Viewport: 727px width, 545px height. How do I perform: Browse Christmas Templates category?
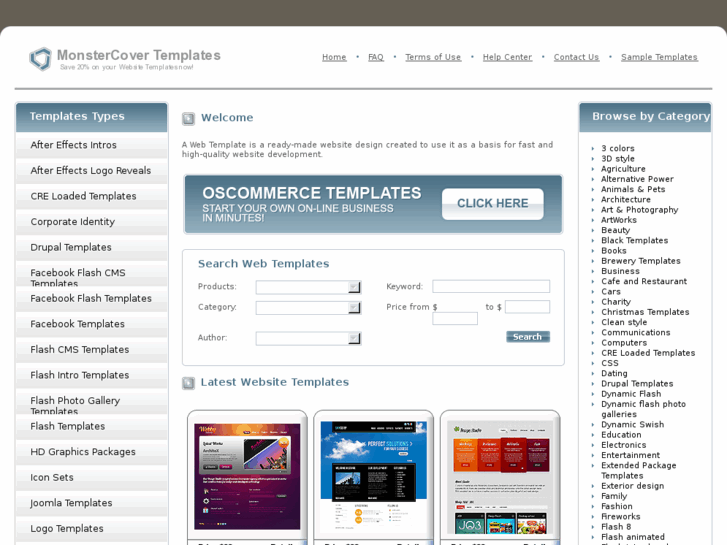[x=645, y=312]
